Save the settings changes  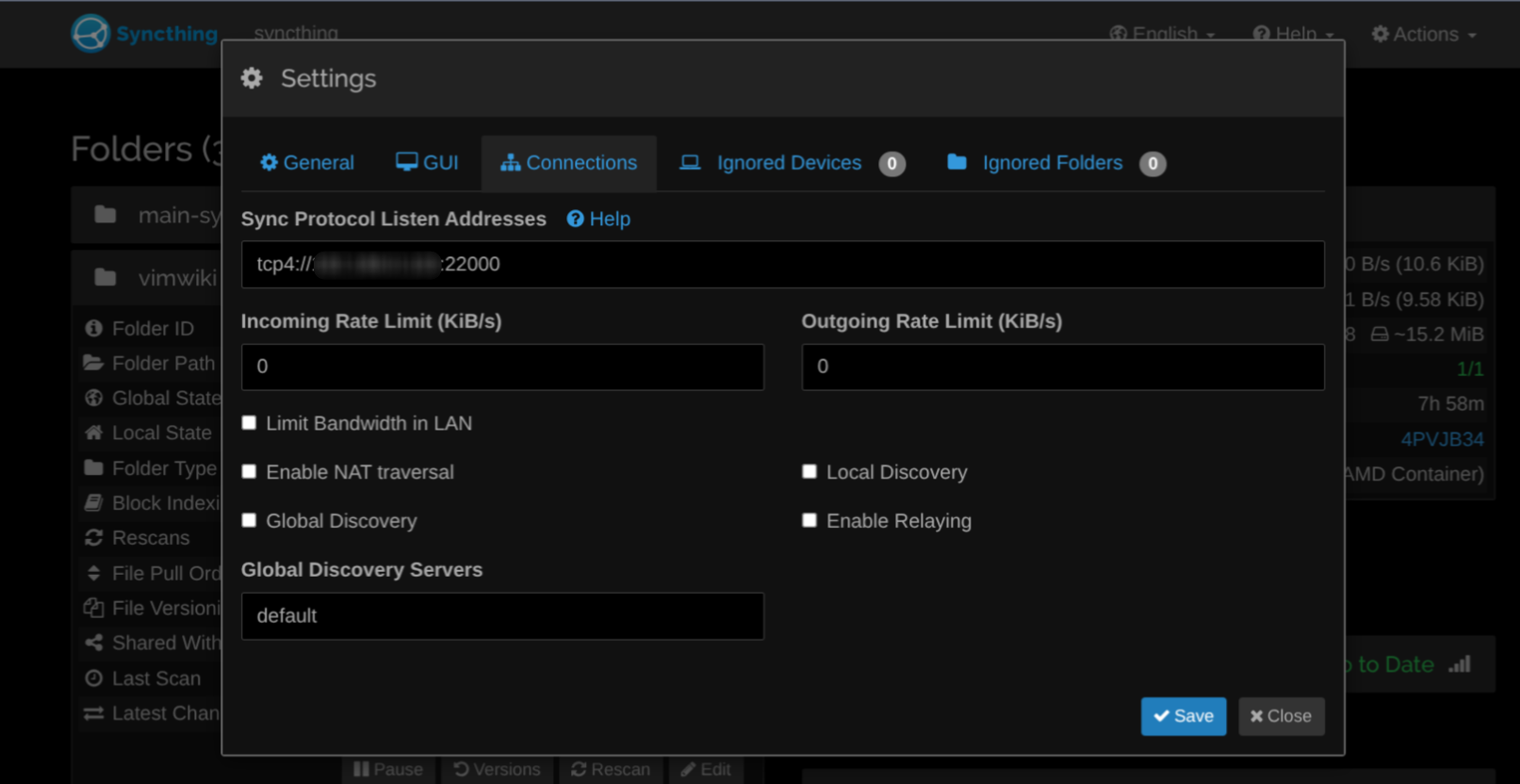tap(1184, 716)
